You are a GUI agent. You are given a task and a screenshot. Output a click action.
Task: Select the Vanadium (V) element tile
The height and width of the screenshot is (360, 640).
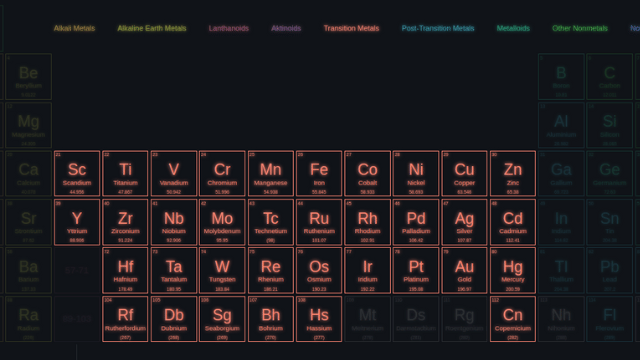tap(174, 173)
